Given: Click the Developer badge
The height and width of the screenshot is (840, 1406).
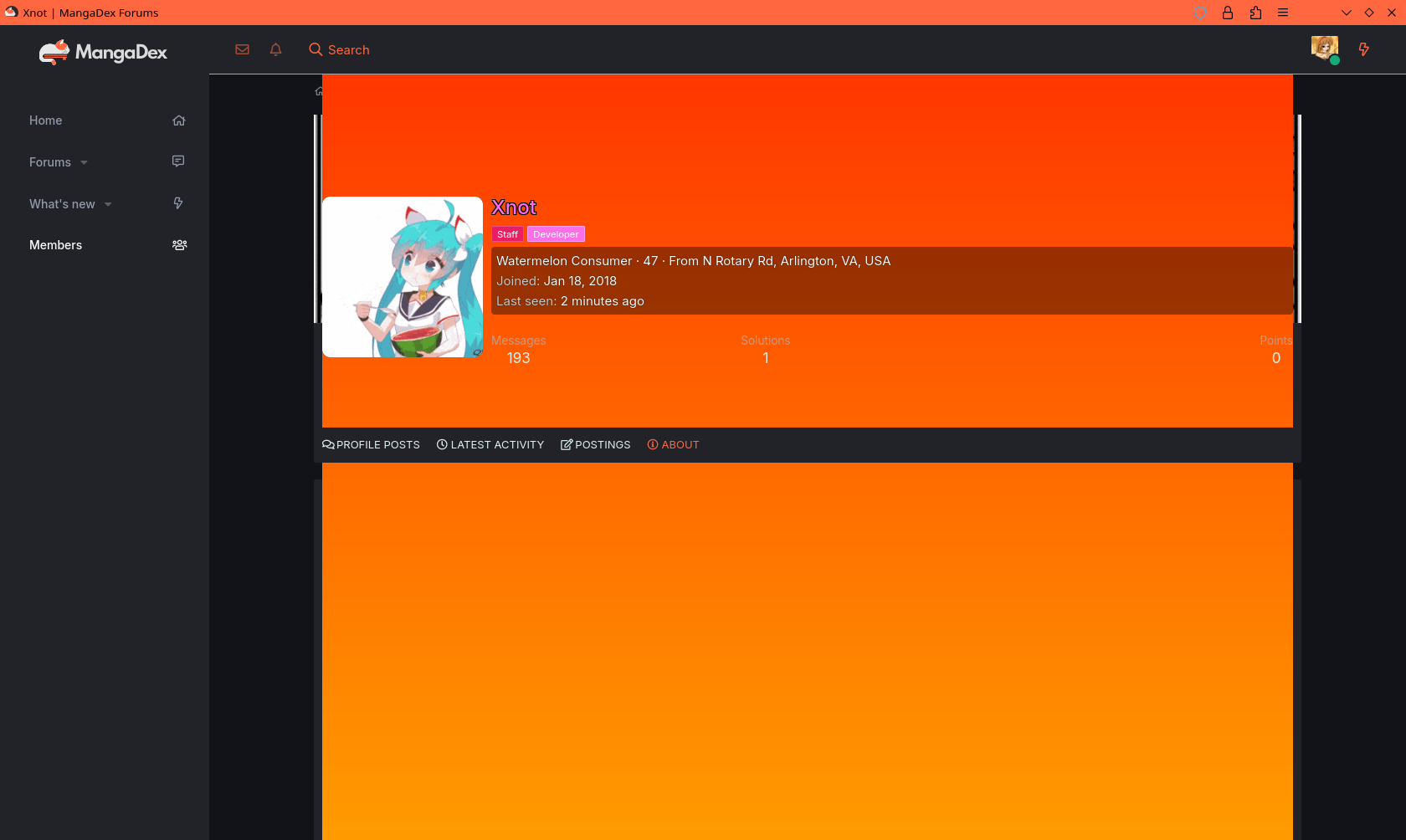Looking at the screenshot, I should tap(556, 234).
